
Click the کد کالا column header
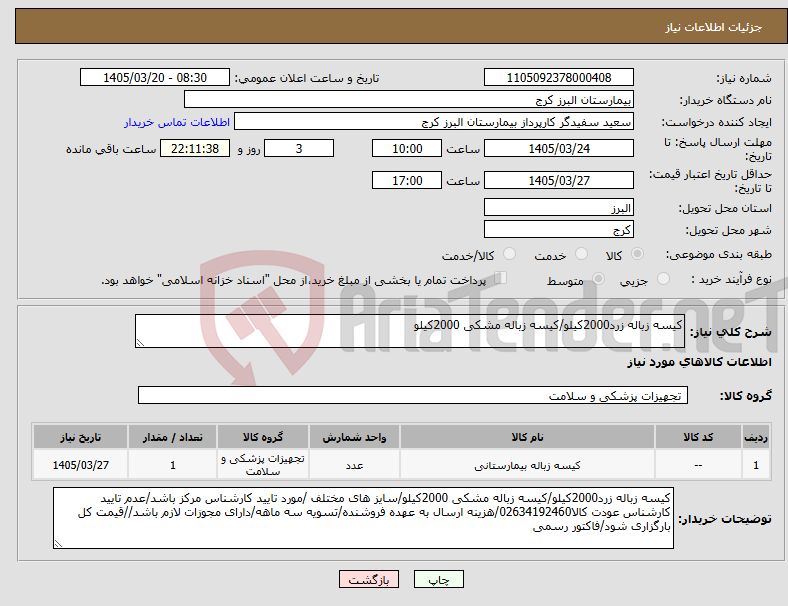[x=698, y=437]
